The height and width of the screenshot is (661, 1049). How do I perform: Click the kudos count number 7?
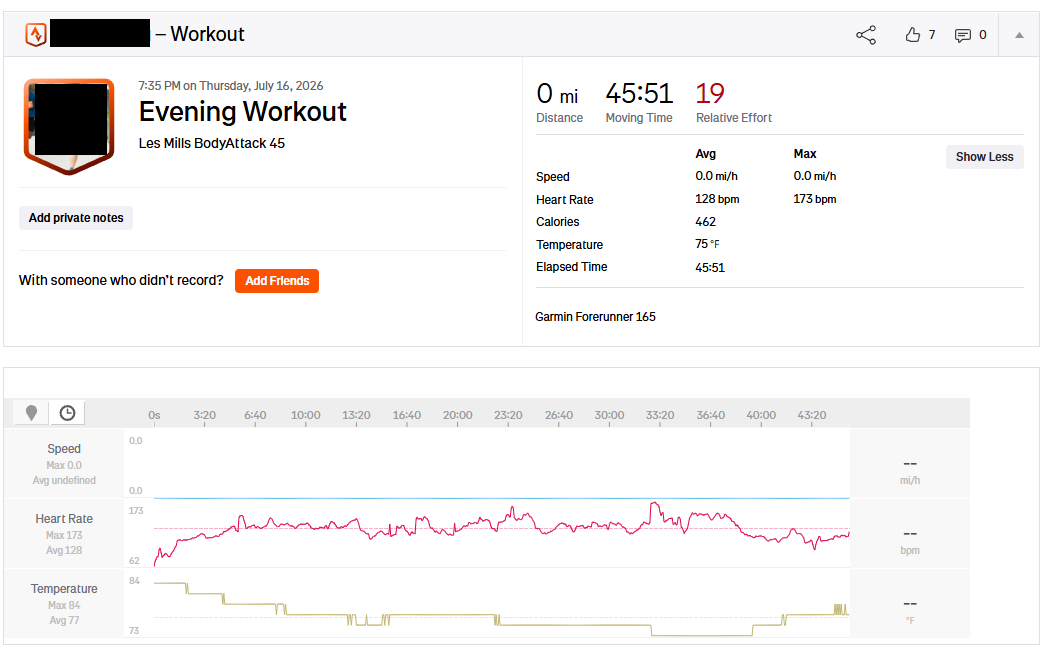(932, 35)
